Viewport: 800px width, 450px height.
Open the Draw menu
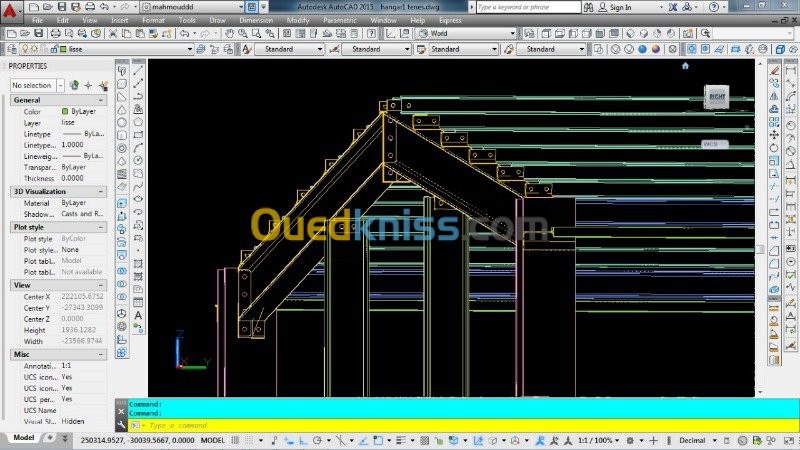pyautogui.click(x=217, y=20)
